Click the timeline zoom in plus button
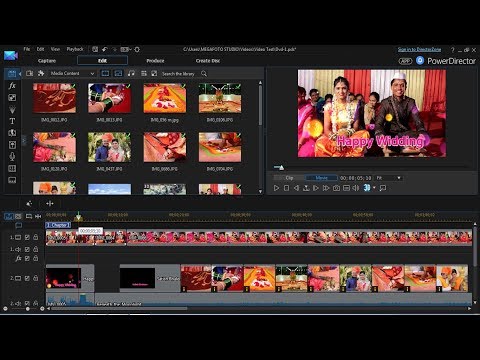This screenshot has height=360, width=480. coord(42,309)
